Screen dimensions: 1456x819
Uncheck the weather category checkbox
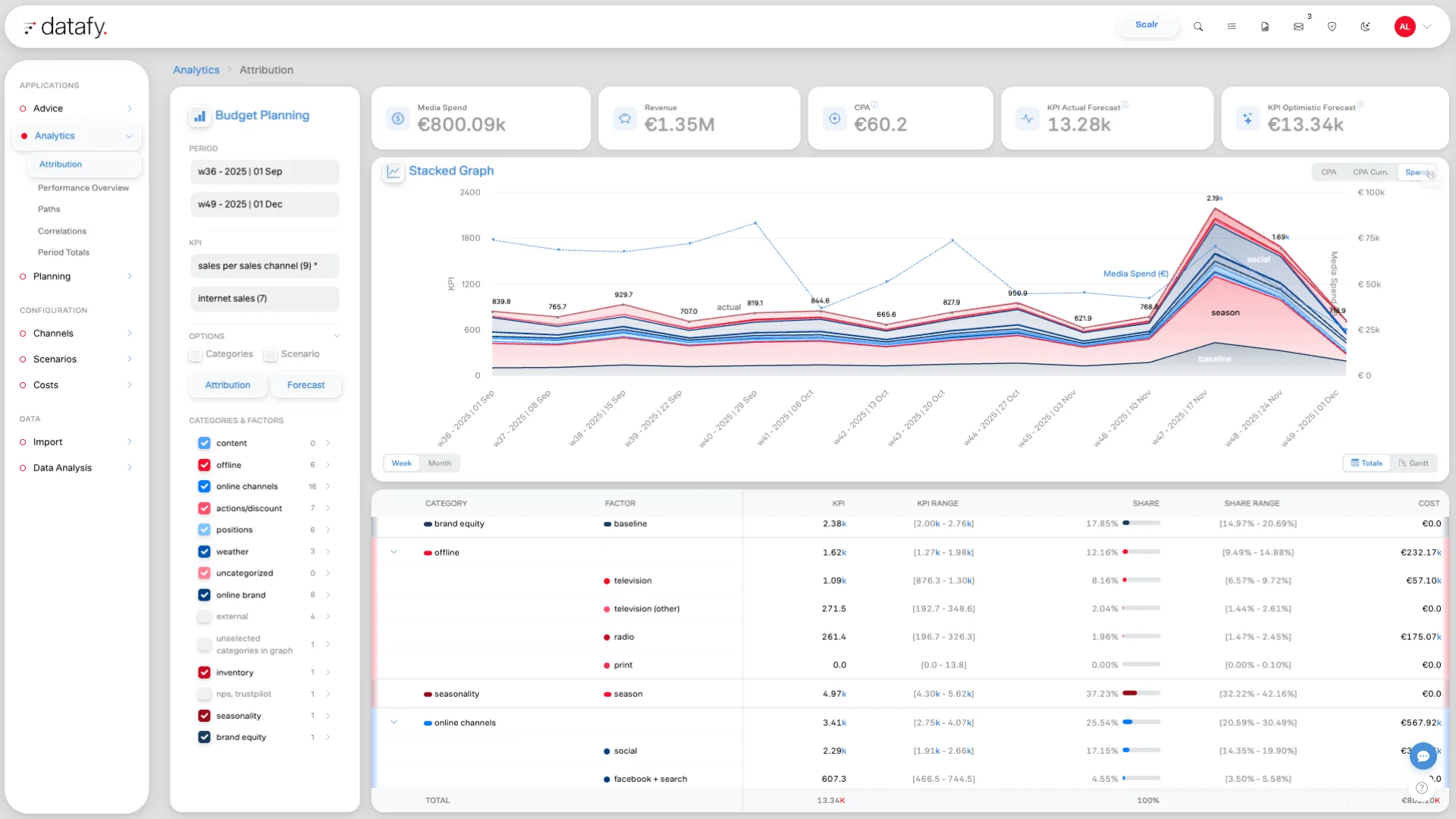click(x=203, y=551)
